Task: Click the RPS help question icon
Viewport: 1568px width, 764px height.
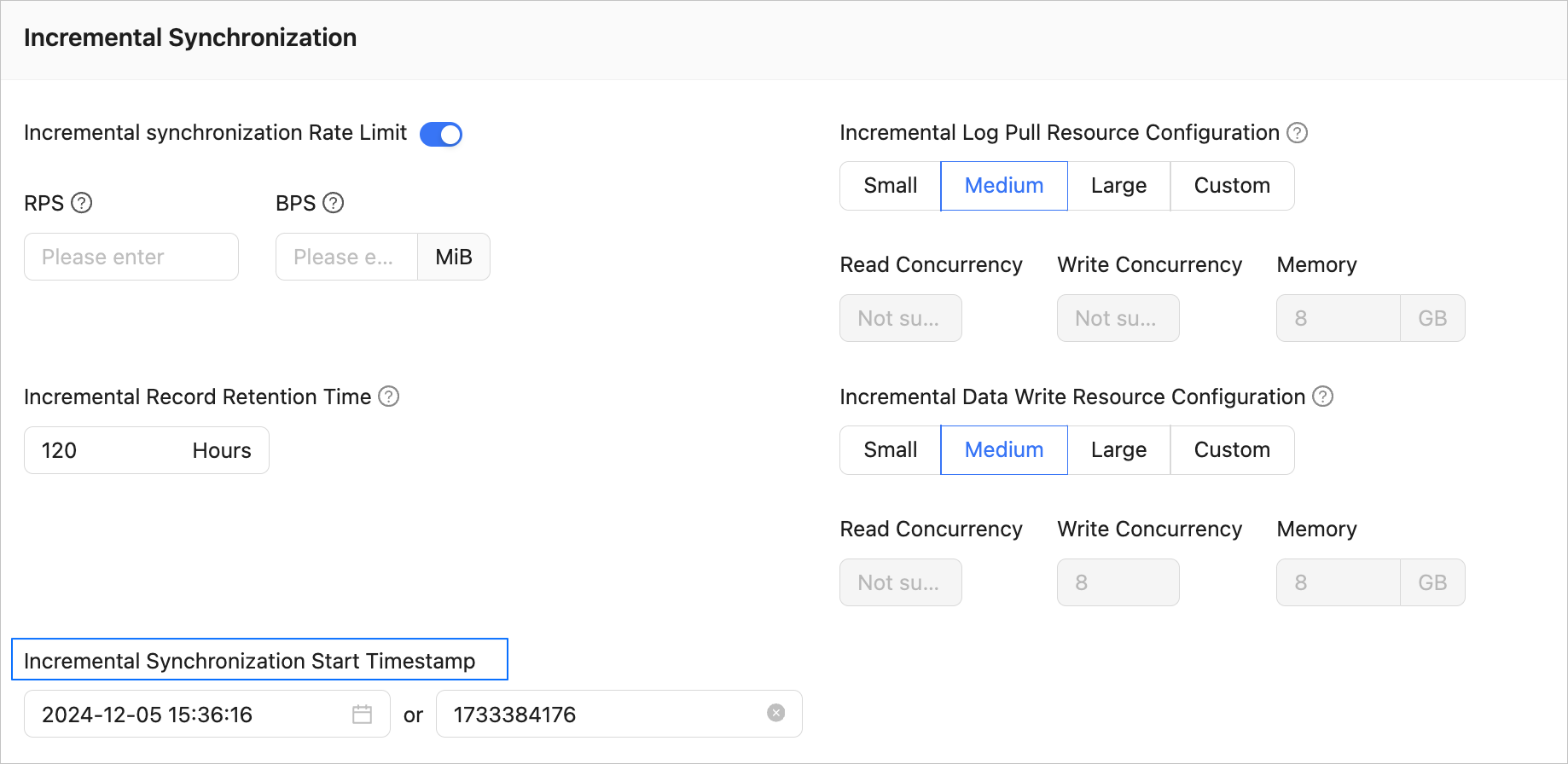Action: (x=82, y=203)
